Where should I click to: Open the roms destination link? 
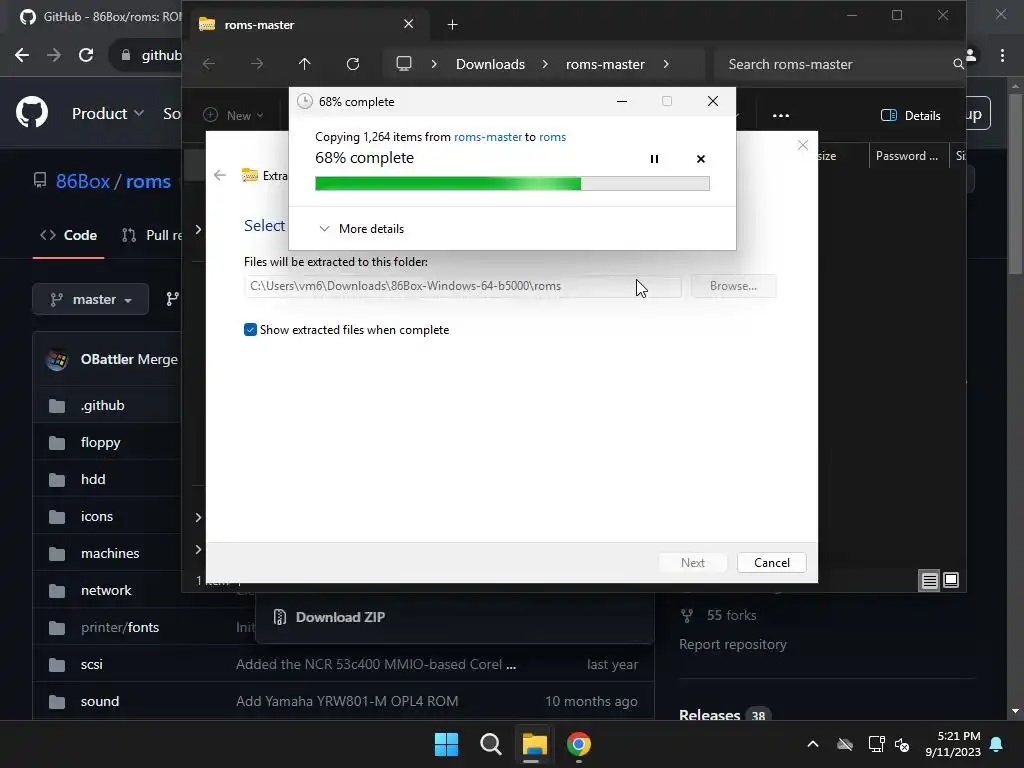[x=552, y=136]
